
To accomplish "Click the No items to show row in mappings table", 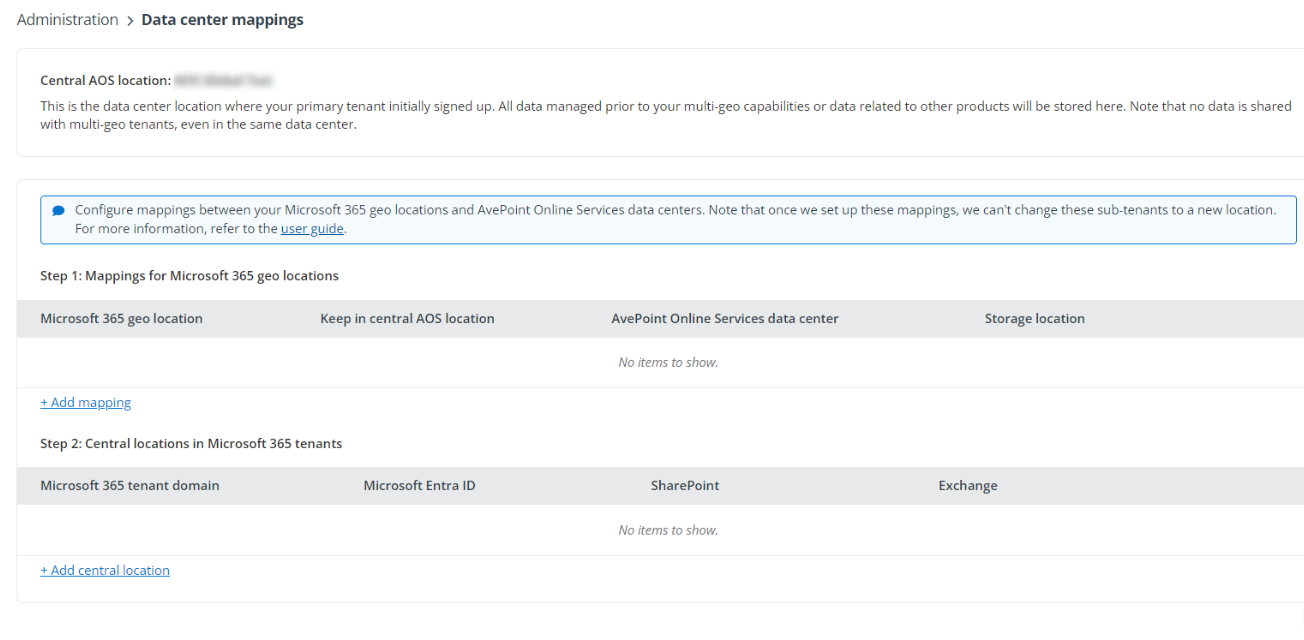I will [x=667, y=362].
